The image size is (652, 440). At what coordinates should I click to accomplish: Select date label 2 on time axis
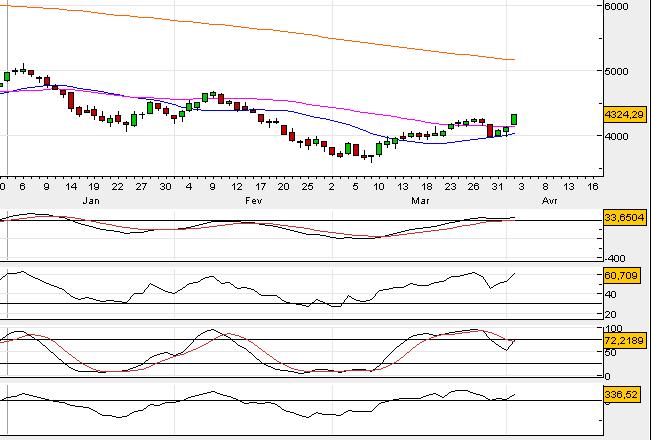click(x=331, y=187)
